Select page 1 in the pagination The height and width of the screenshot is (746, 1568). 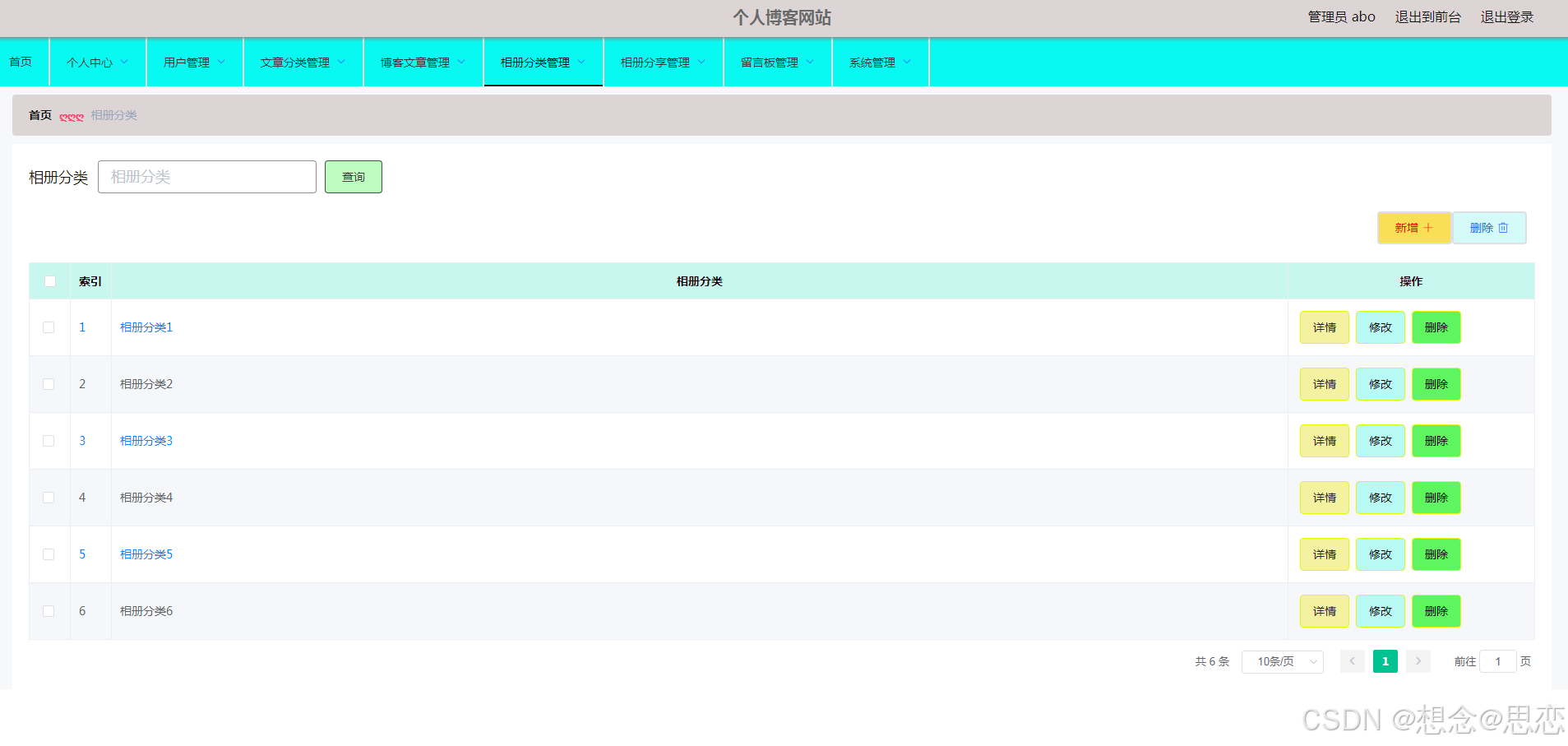(1385, 661)
